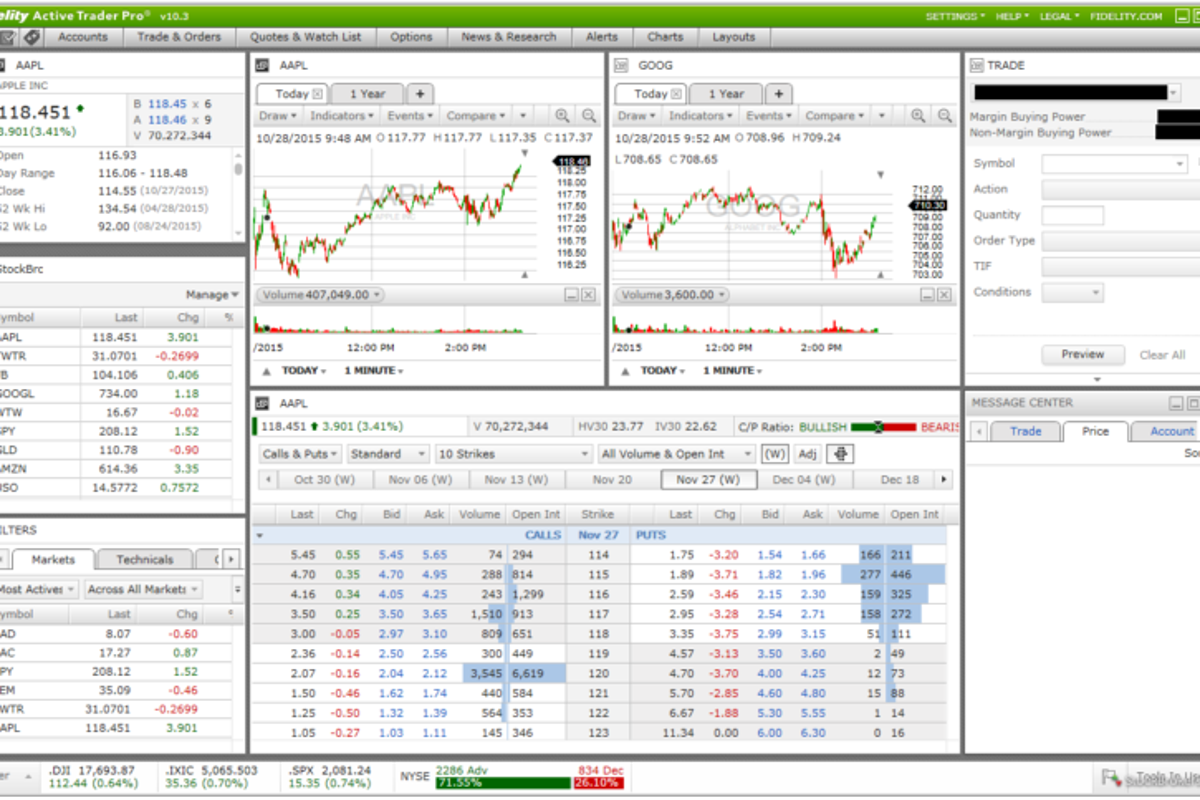Click the GOOG chart panel link icon

(622, 66)
